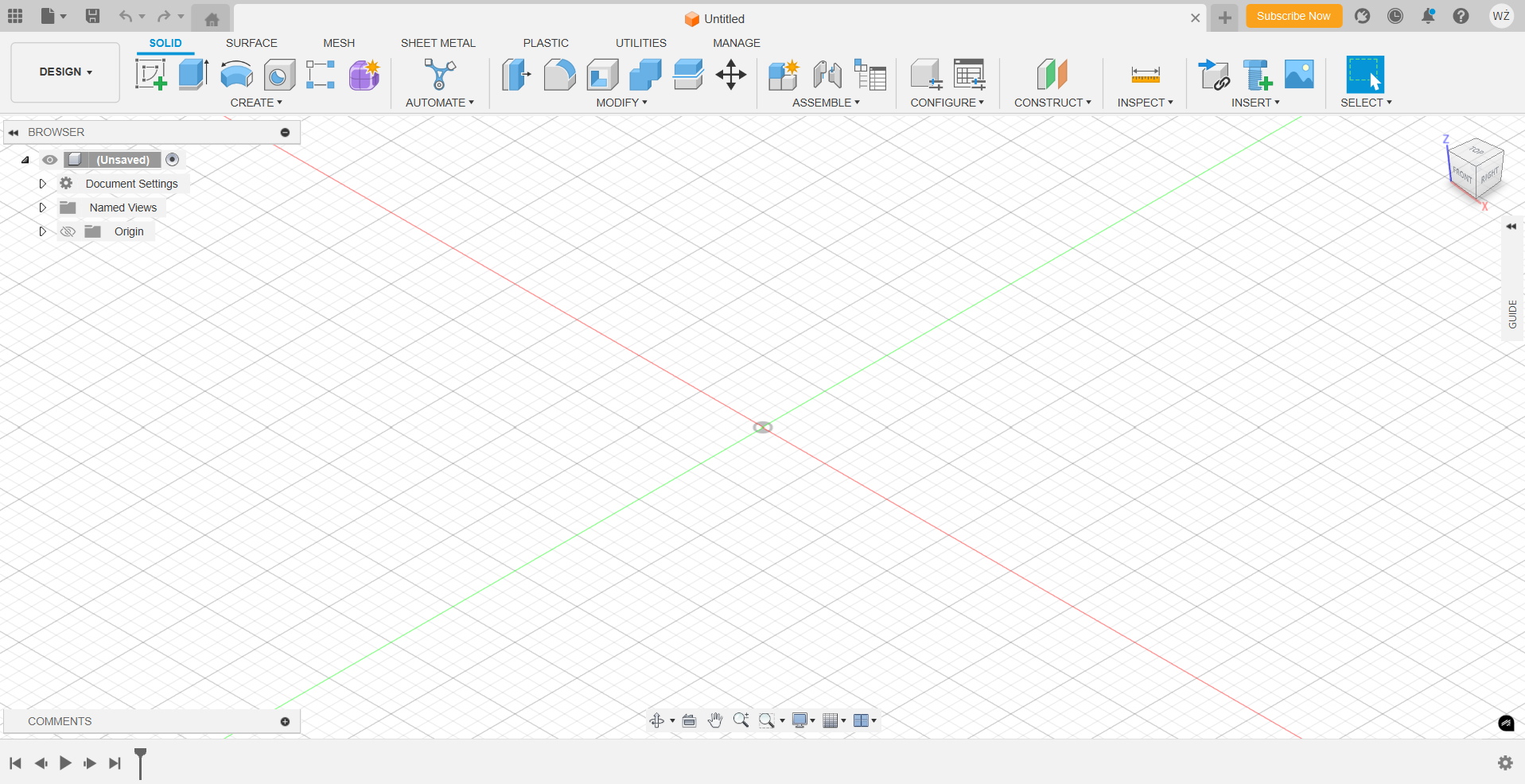Image resolution: width=1525 pixels, height=784 pixels.
Task: Open the DESIGN workspace dropdown
Action: pyautogui.click(x=65, y=72)
